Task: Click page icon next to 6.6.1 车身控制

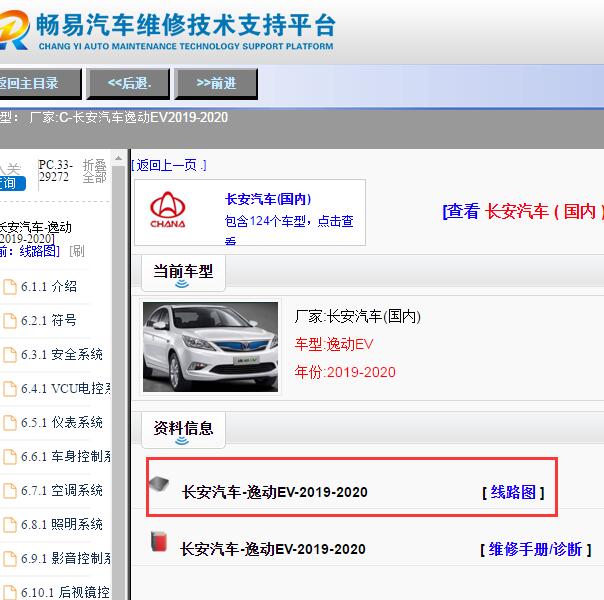Action: (x=10, y=456)
